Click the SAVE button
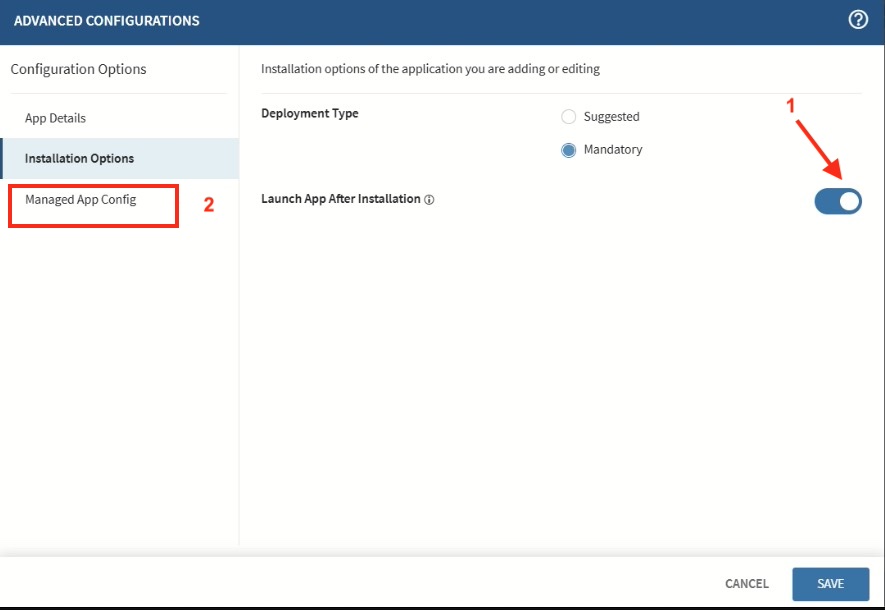 (x=830, y=584)
